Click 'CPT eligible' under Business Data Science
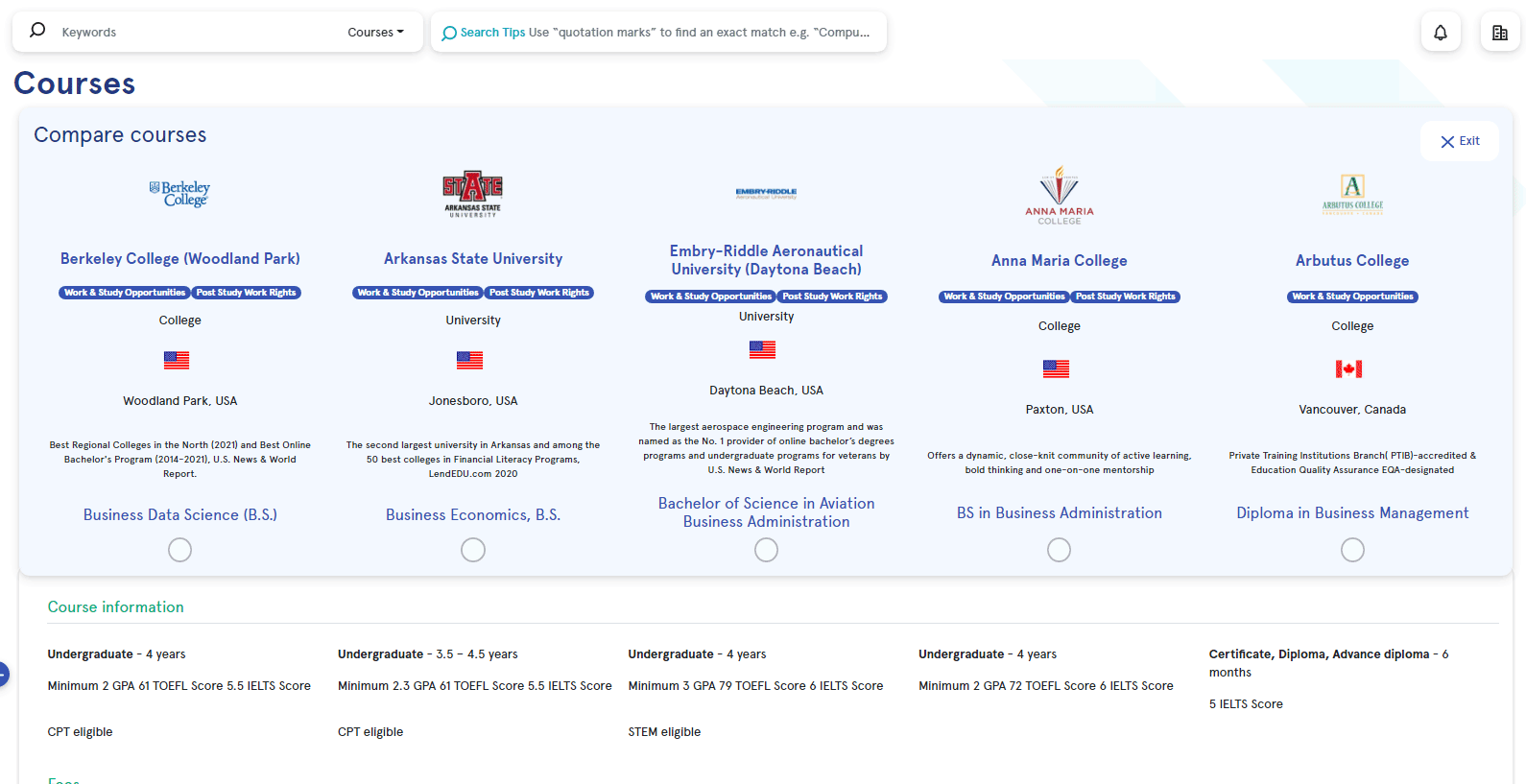 [81, 732]
